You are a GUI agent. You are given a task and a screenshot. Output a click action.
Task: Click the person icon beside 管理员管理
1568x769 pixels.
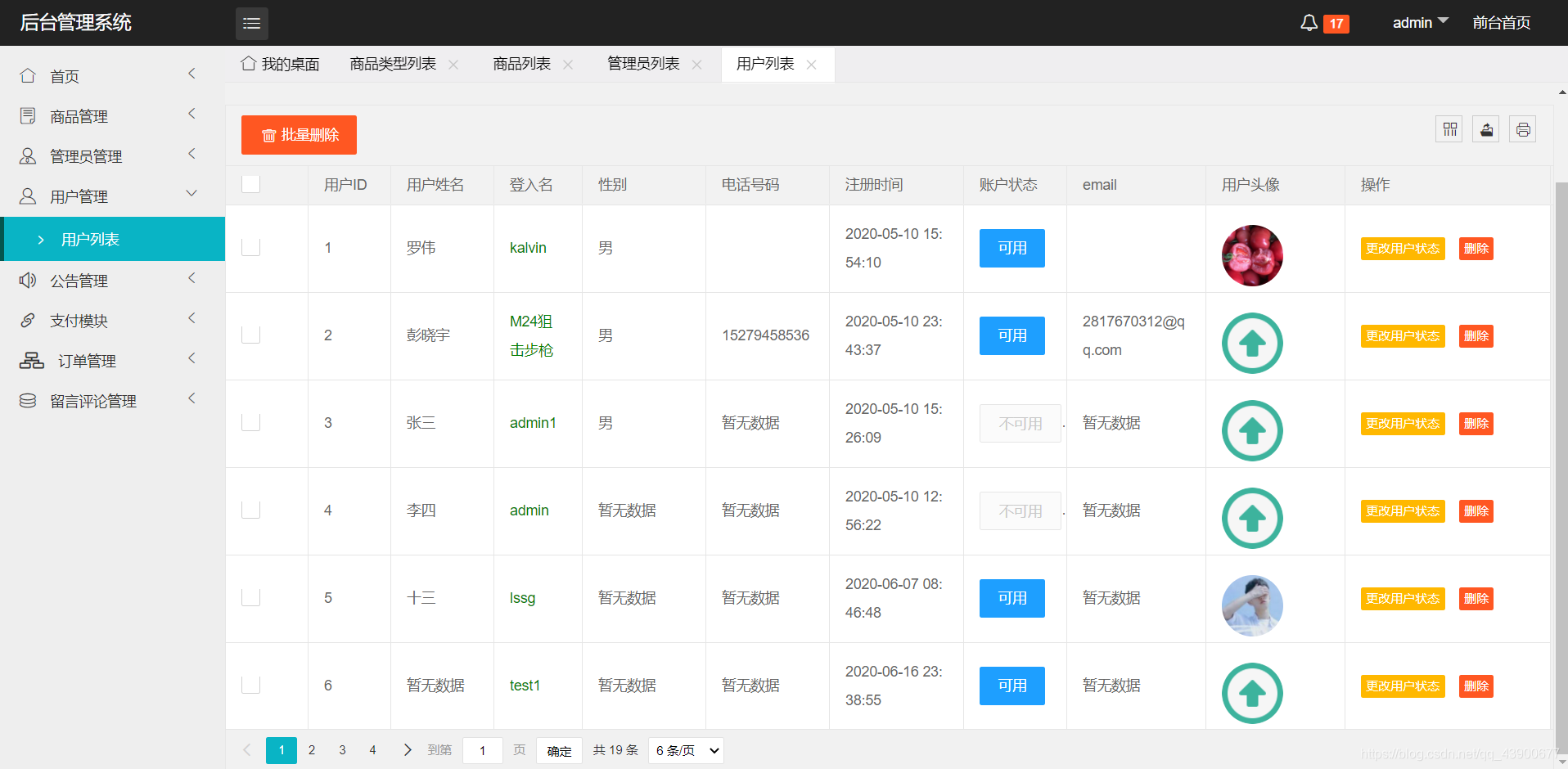click(x=28, y=155)
